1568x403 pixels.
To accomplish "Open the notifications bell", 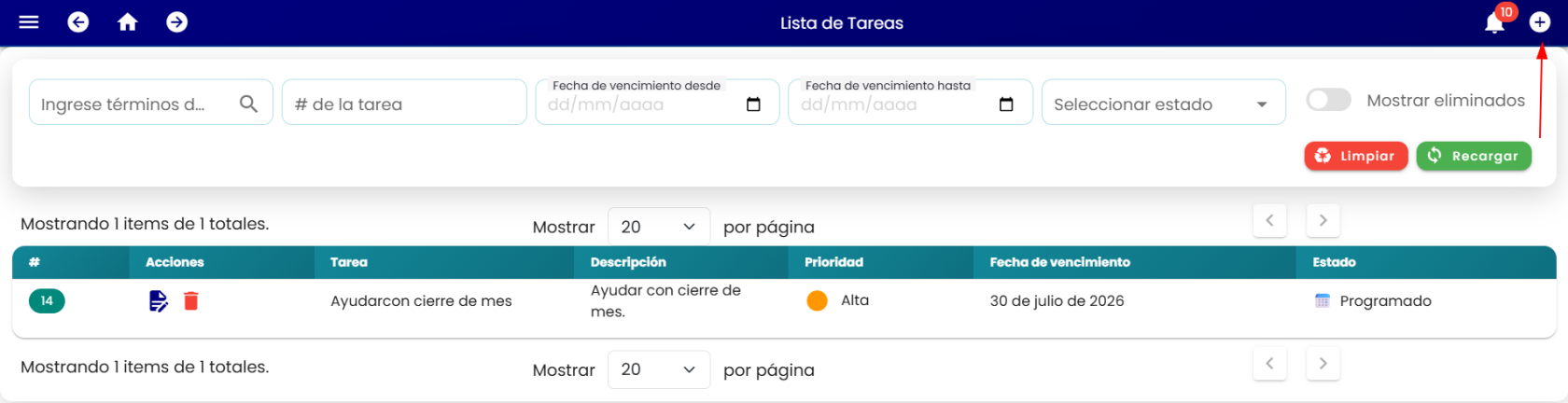I will pos(1495,22).
